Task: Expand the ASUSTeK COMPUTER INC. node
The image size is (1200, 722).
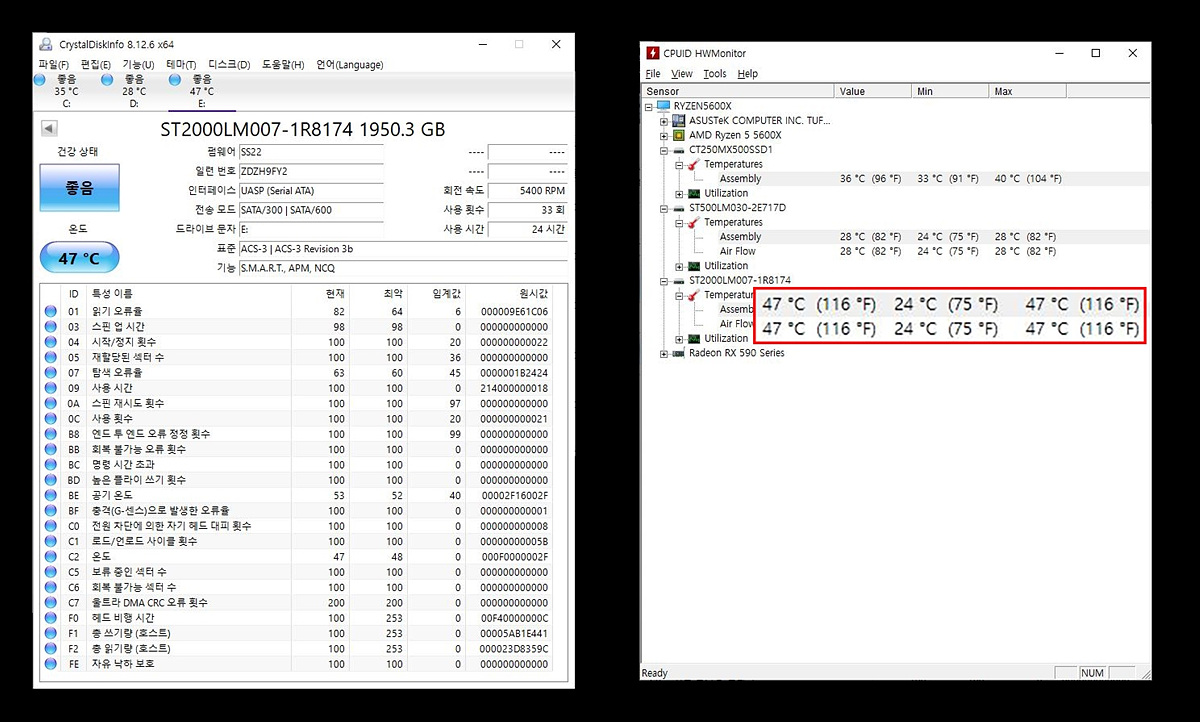Action: (x=664, y=121)
